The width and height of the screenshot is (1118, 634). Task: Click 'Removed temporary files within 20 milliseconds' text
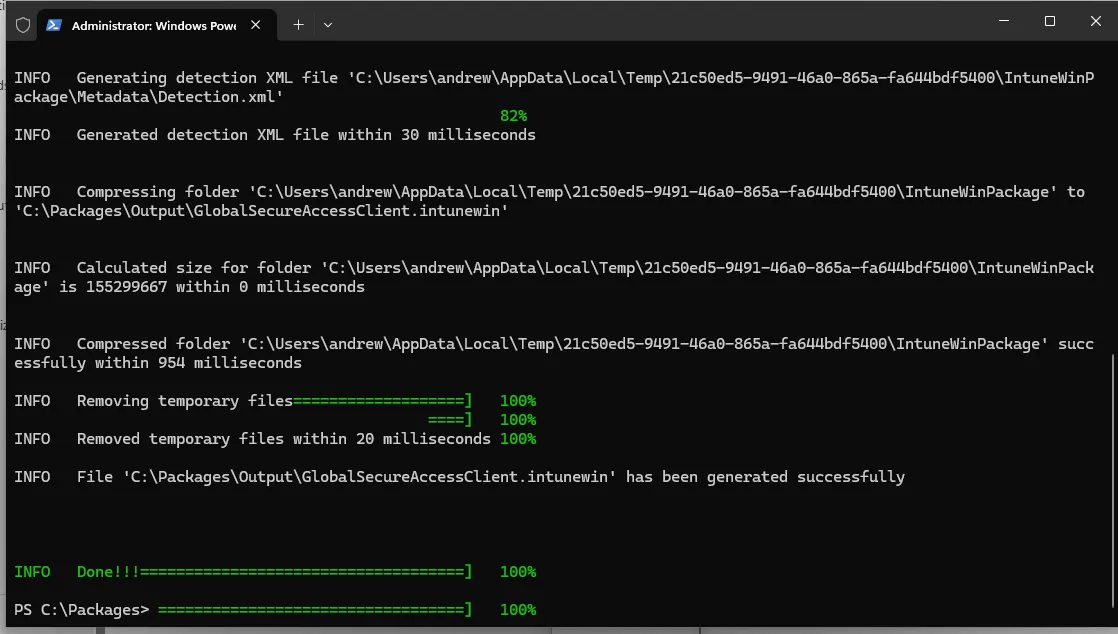[x=284, y=439]
